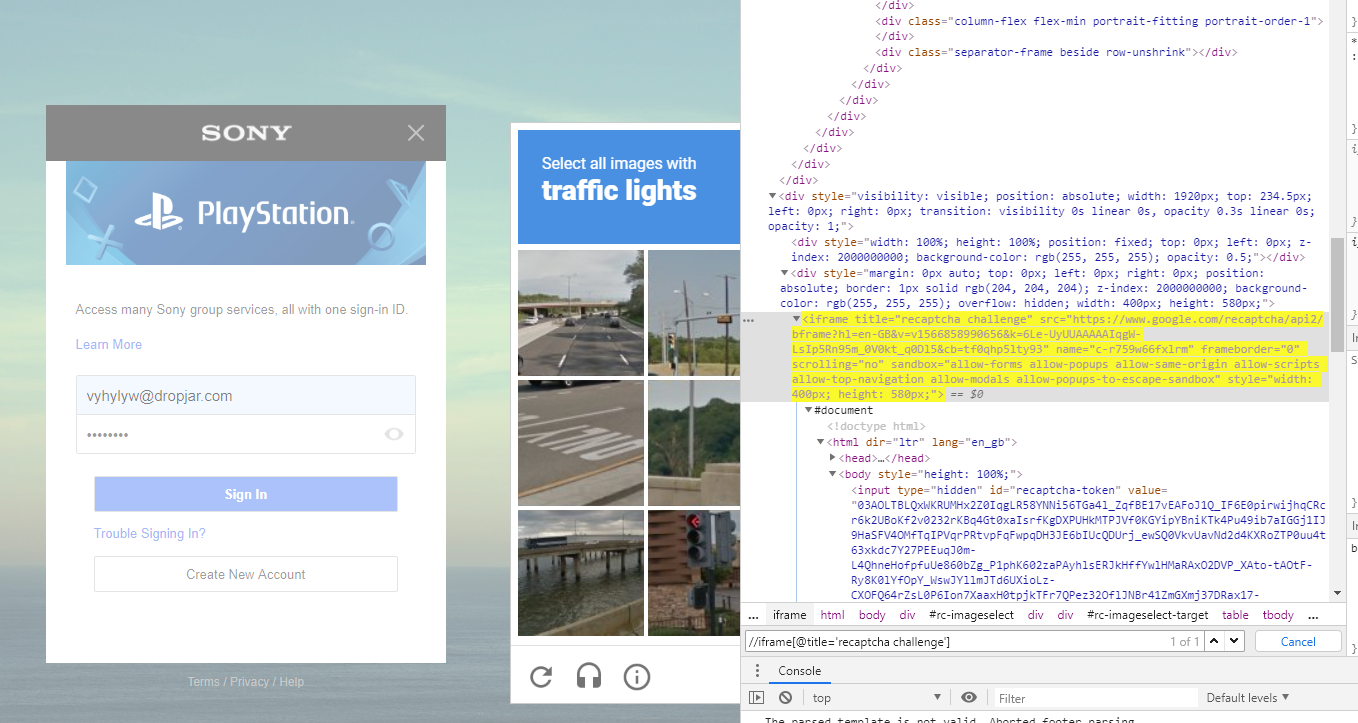Switch to the Console drawer tab
This screenshot has height=723, width=1358.
[800, 671]
